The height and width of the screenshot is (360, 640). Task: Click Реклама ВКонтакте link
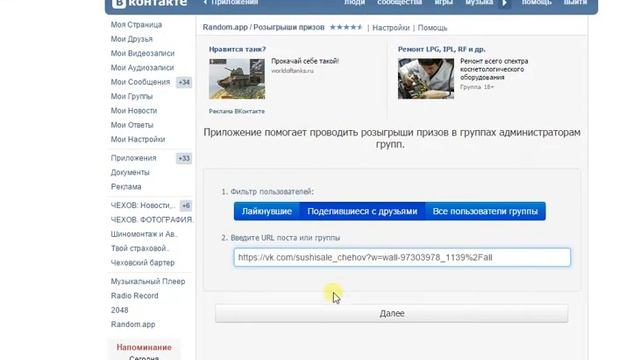tap(236, 111)
